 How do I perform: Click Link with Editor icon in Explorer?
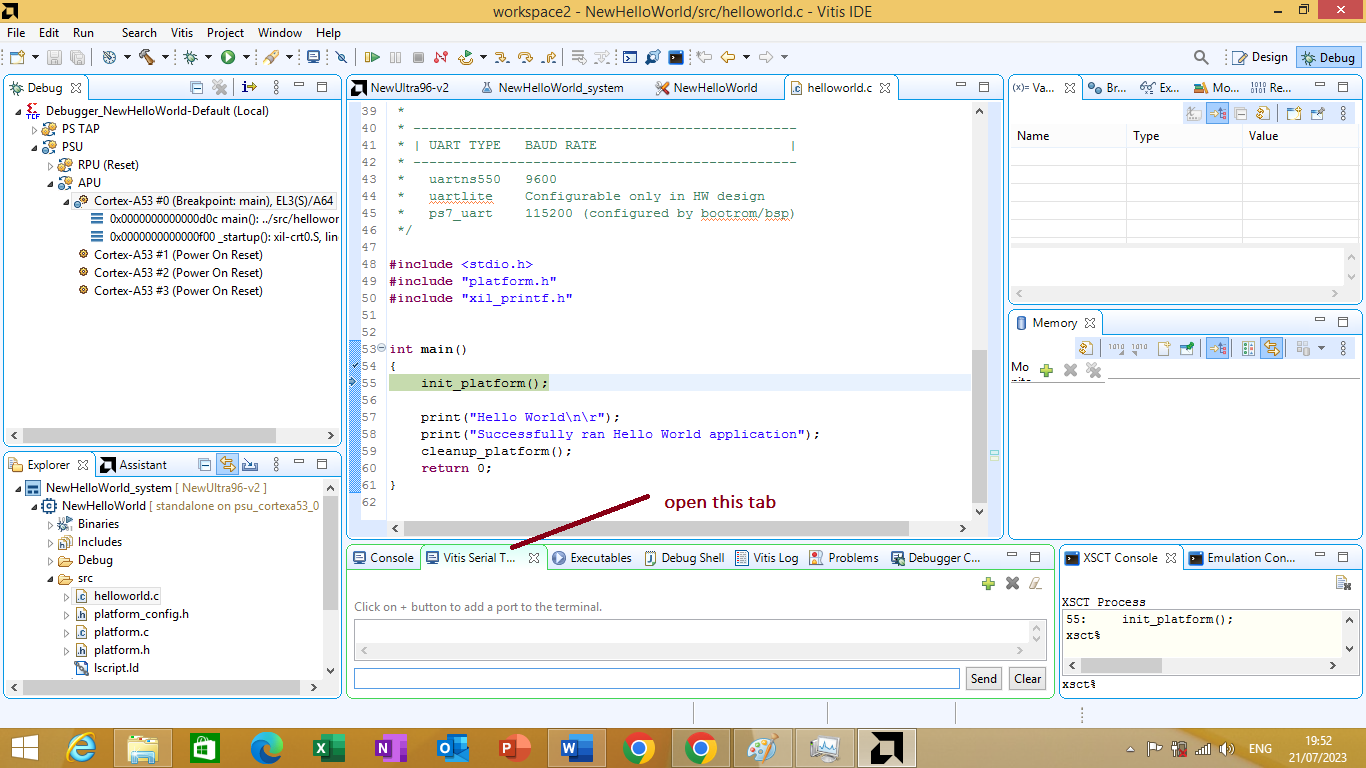[227, 464]
